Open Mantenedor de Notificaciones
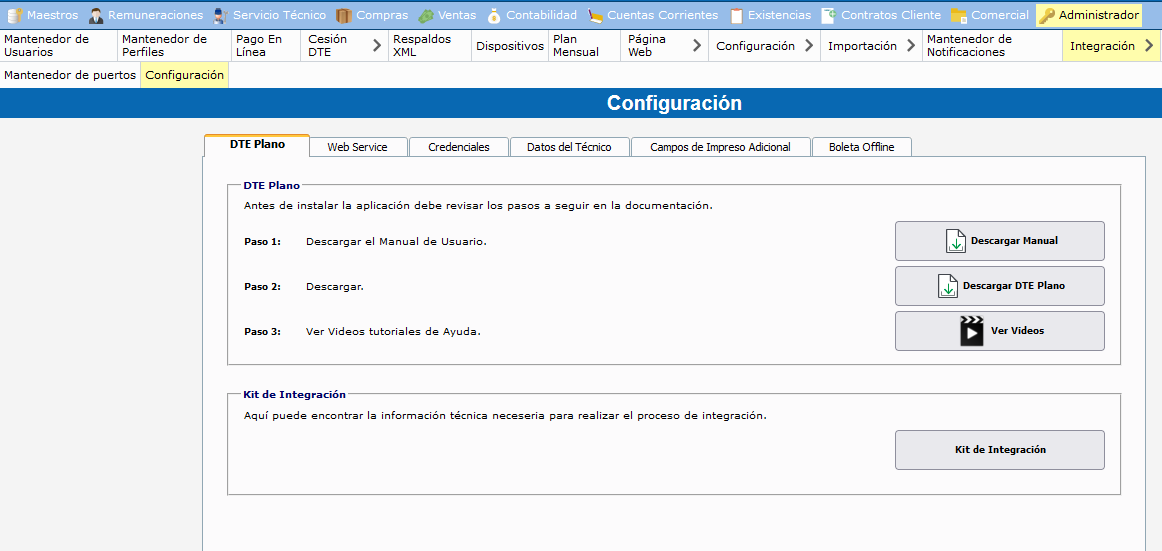This screenshot has height=551, width=1162. [x=992, y=46]
